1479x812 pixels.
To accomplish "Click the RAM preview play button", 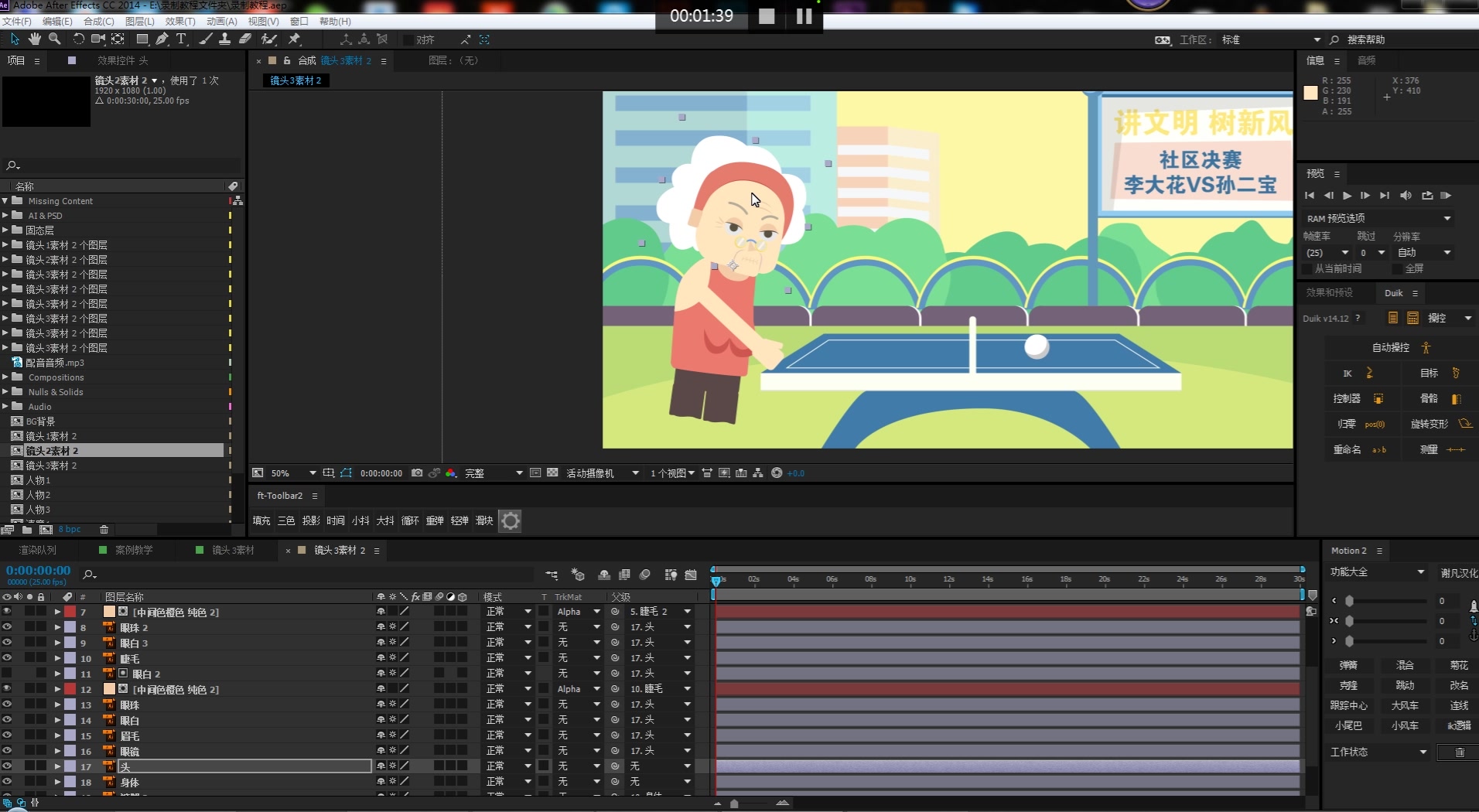I will 1347,196.
